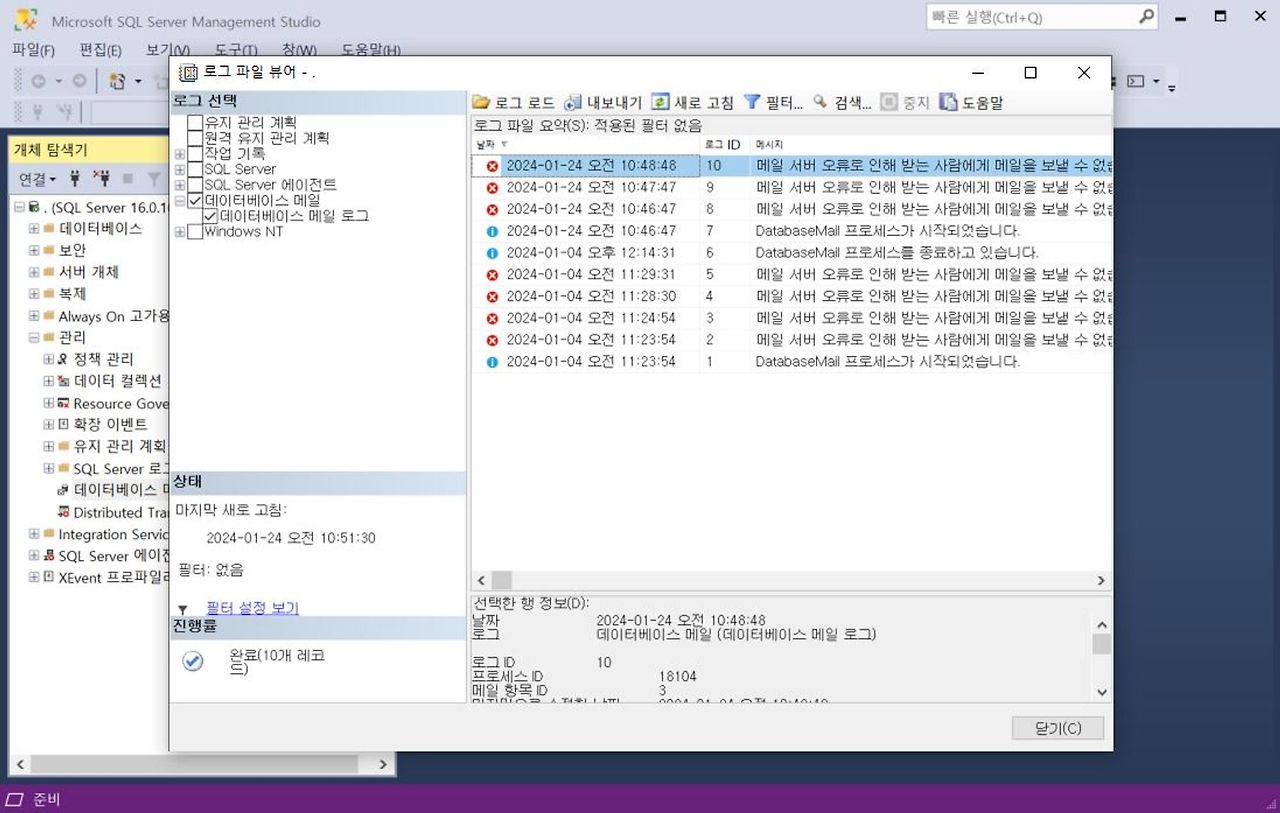Select the Distributed Tra... node in Object Explorer
The width and height of the screenshot is (1280, 813).
click(121, 513)
